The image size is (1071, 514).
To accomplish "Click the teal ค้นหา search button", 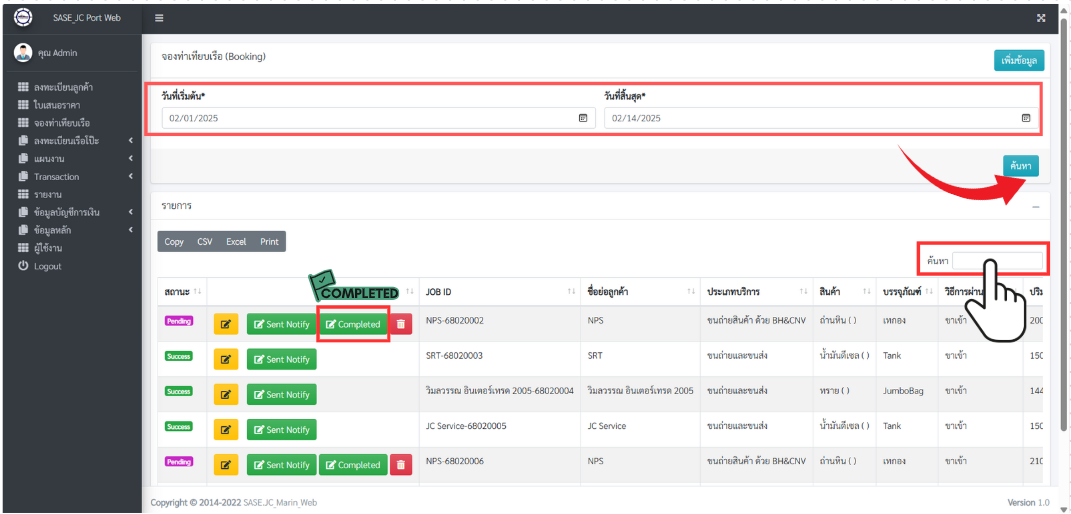I will click(x=1020, y=166).
